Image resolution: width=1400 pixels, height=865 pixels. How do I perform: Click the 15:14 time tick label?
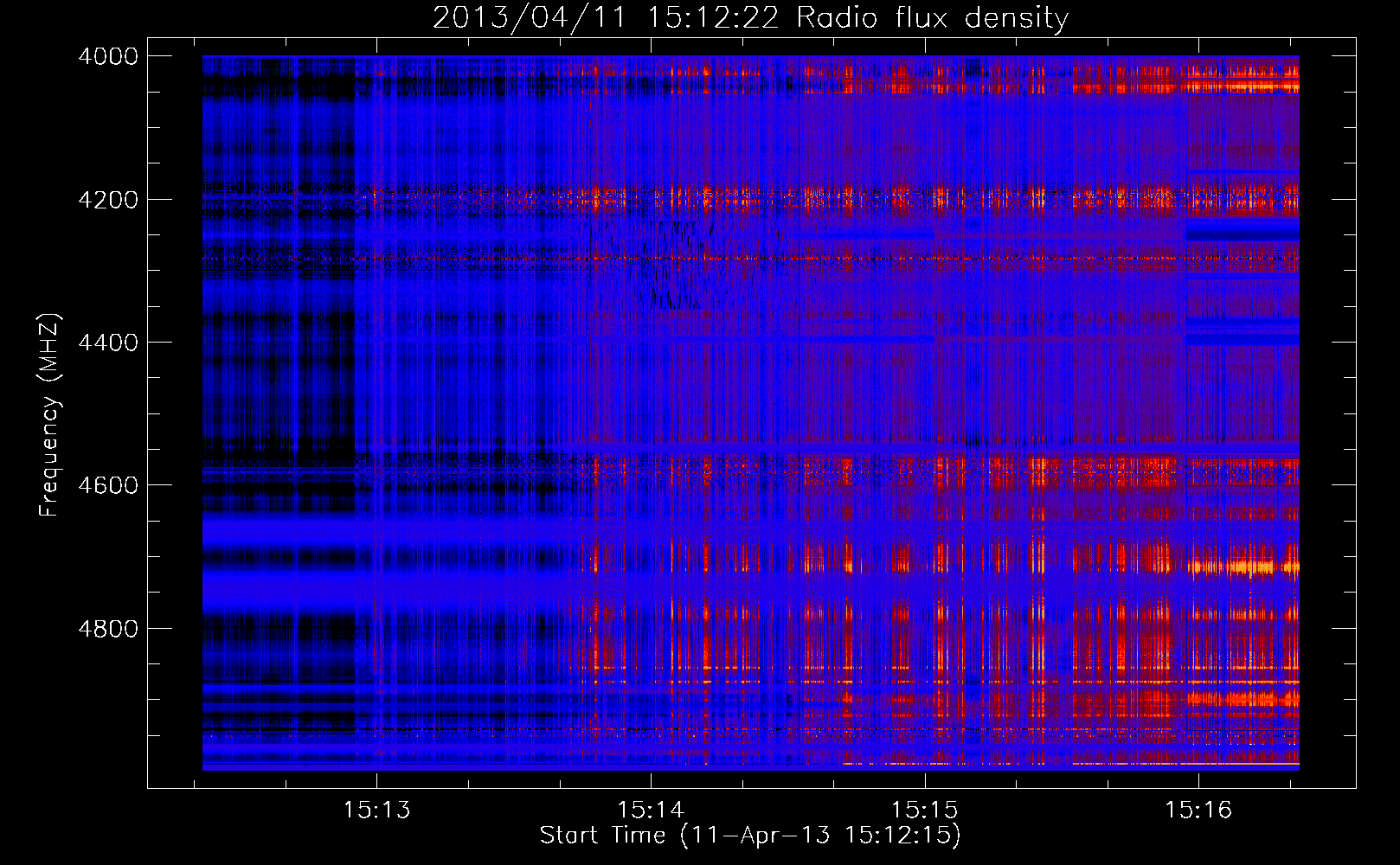[x=651, y=811]
